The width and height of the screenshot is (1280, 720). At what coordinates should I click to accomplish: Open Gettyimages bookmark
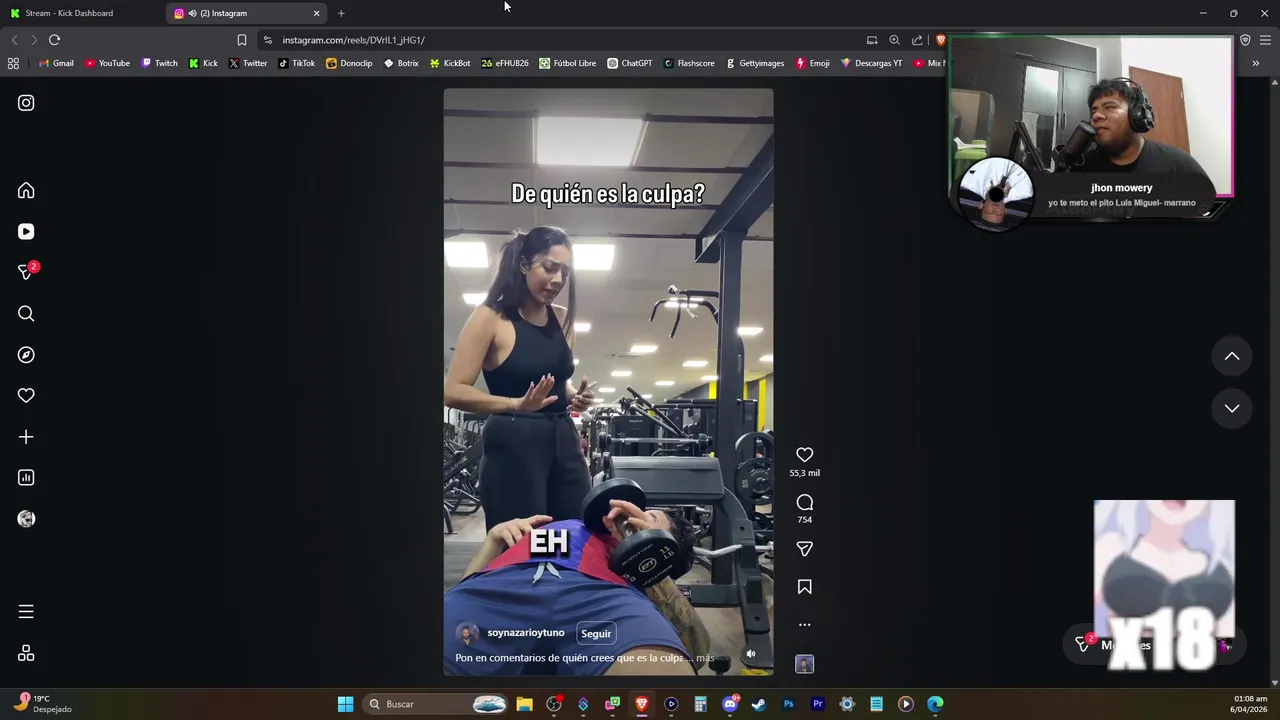click(x=755, y=63)
